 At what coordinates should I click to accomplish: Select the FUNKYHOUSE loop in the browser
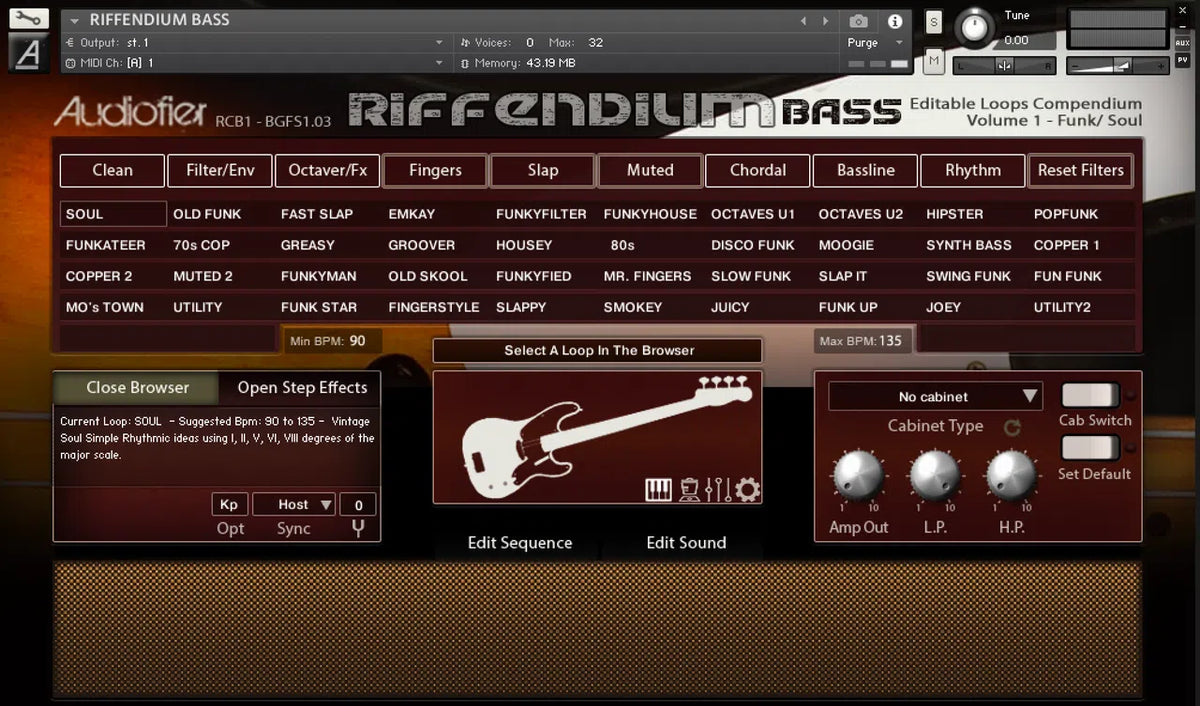(651, 213)
